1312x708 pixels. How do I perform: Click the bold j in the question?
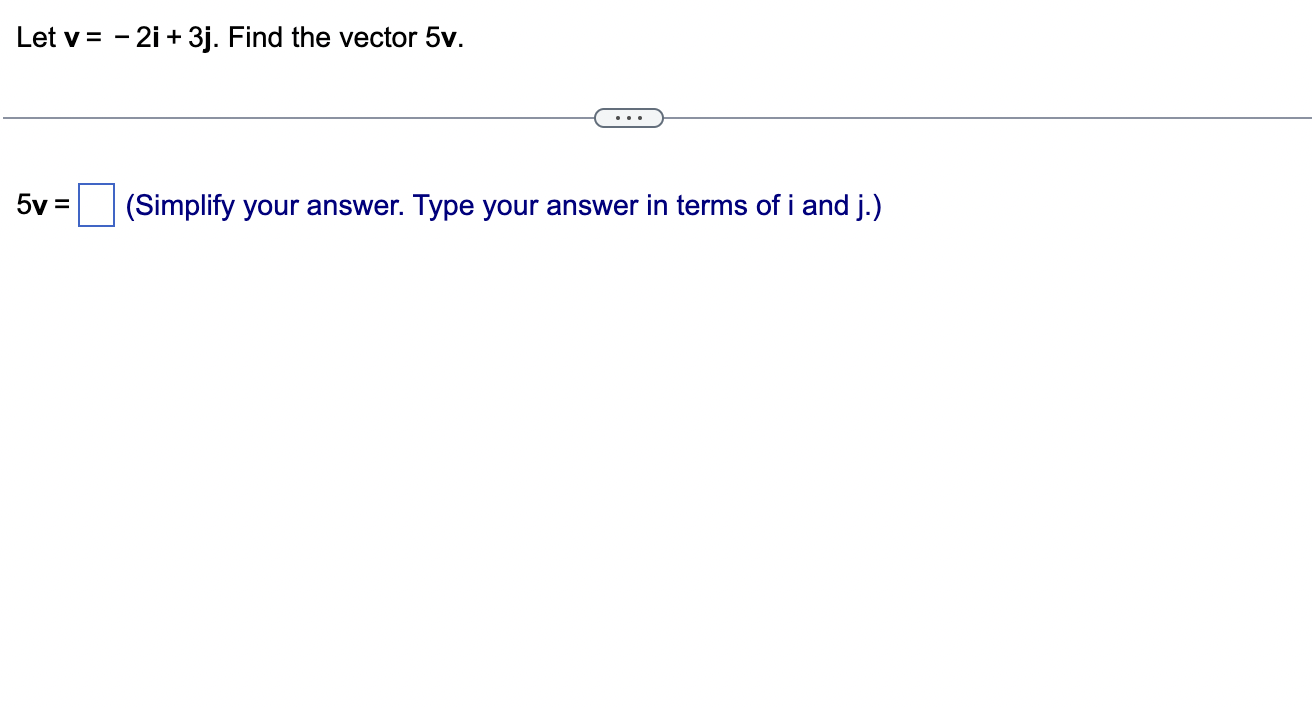[205, 37]
